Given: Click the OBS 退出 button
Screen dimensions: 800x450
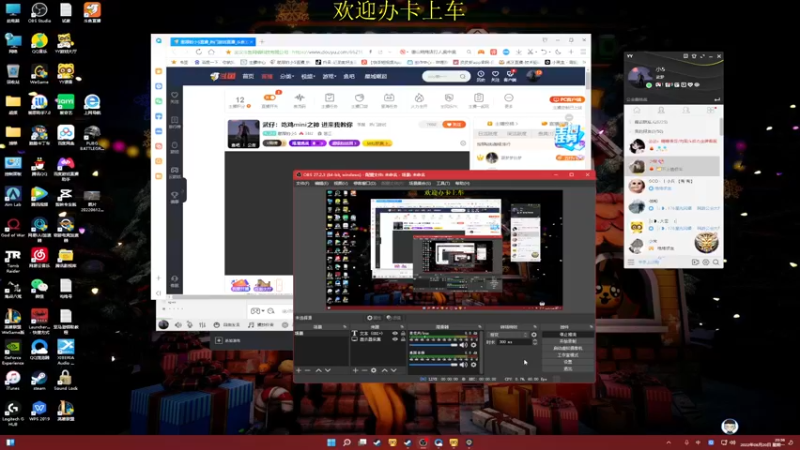Looking at the screenshot, I should 568,368.
